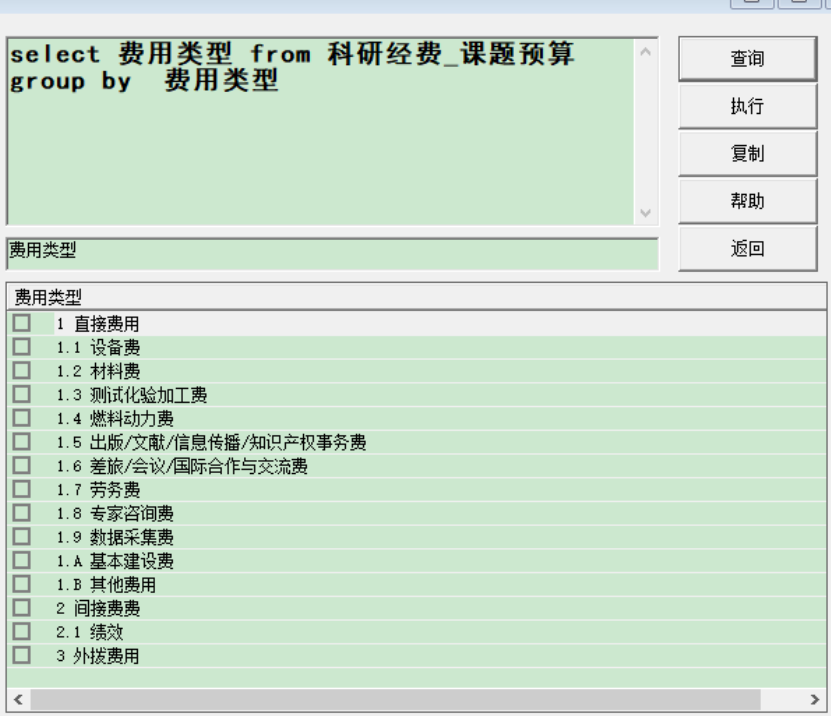Select row text 1.8 专家咨询费
831x716 pixels.
click(x=114, y=514)
